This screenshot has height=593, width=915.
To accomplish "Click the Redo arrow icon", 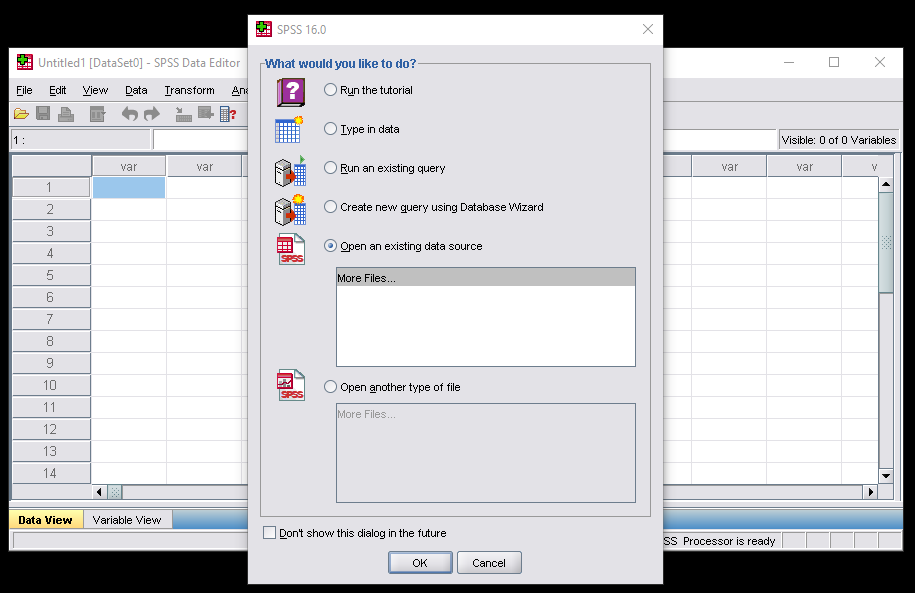I will [151, 114].
